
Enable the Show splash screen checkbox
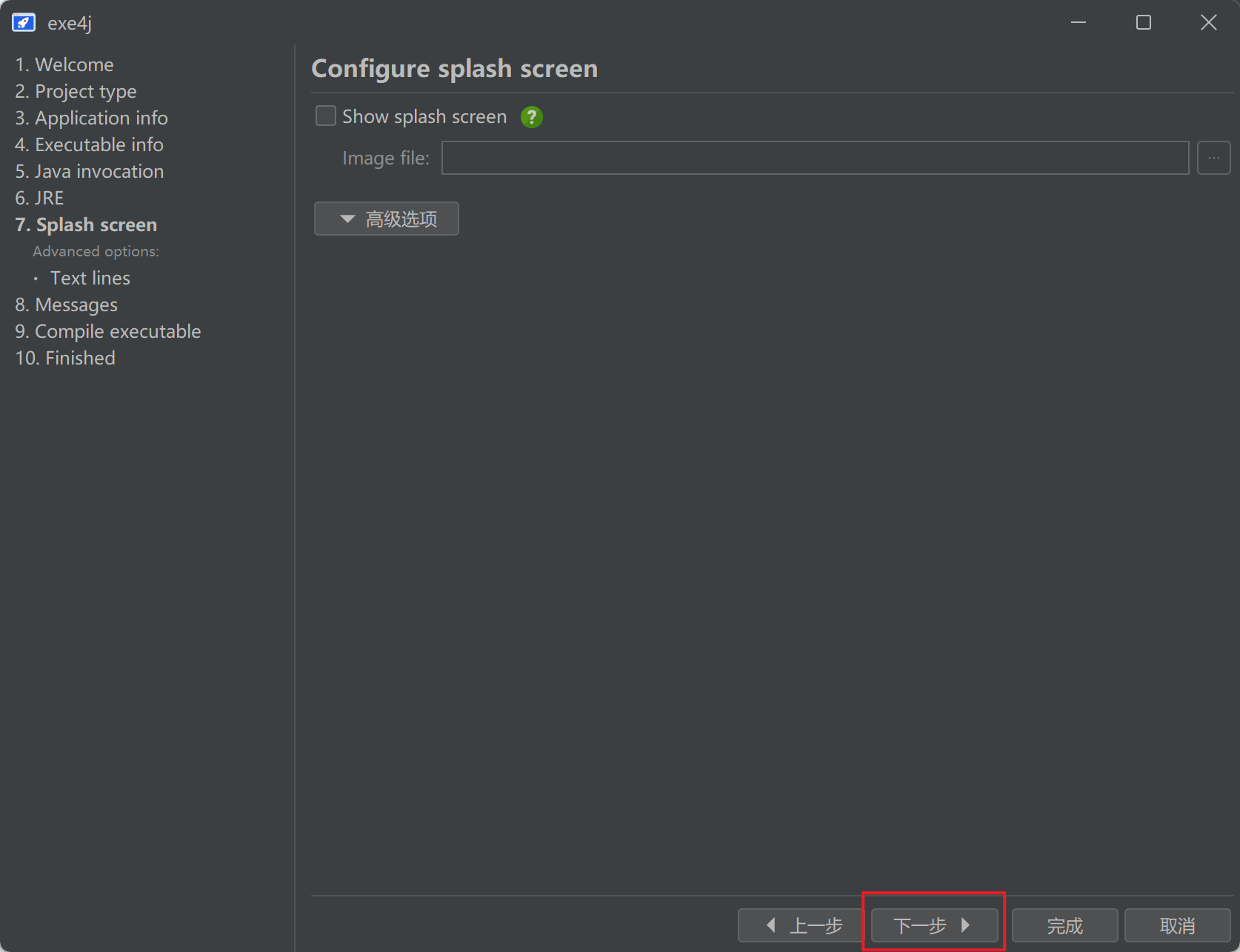click(x=326, y=116)
